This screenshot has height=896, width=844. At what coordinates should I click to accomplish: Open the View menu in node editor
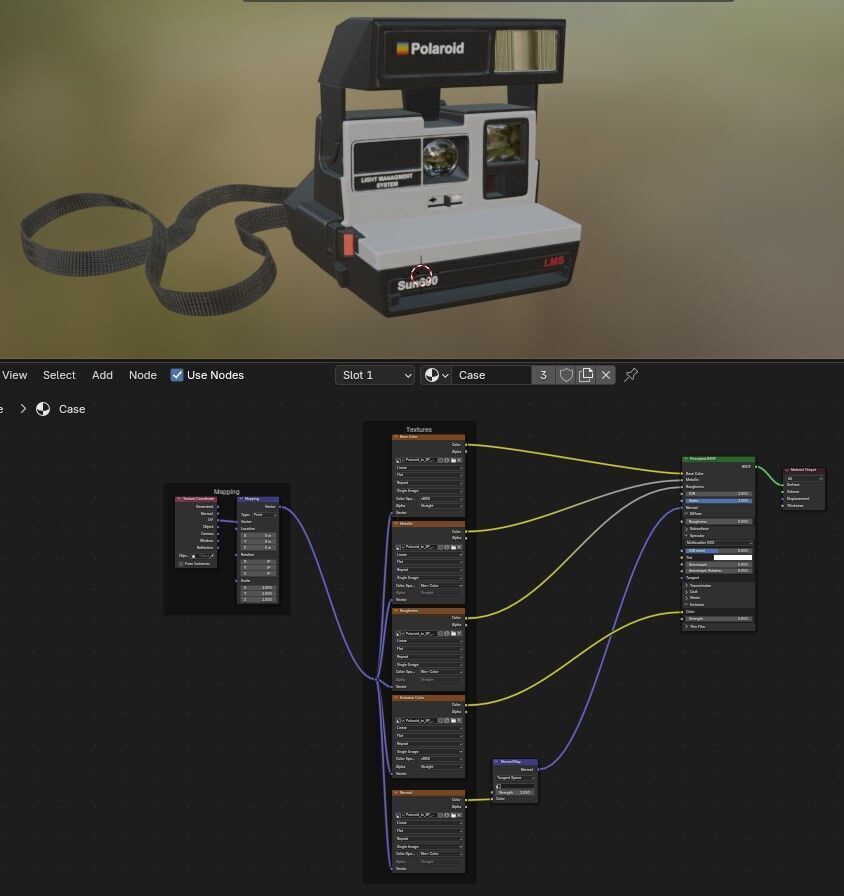click(14, 375)
